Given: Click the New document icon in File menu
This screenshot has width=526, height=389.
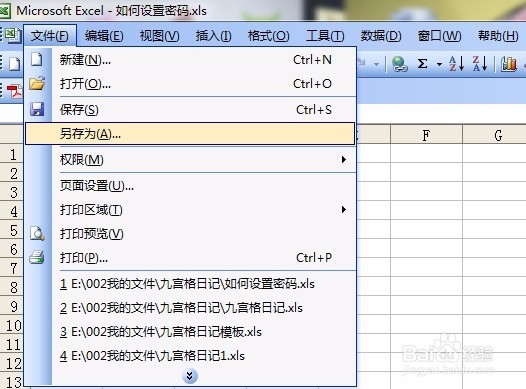Looking at the screenshot, I should (x=37, y=60).
